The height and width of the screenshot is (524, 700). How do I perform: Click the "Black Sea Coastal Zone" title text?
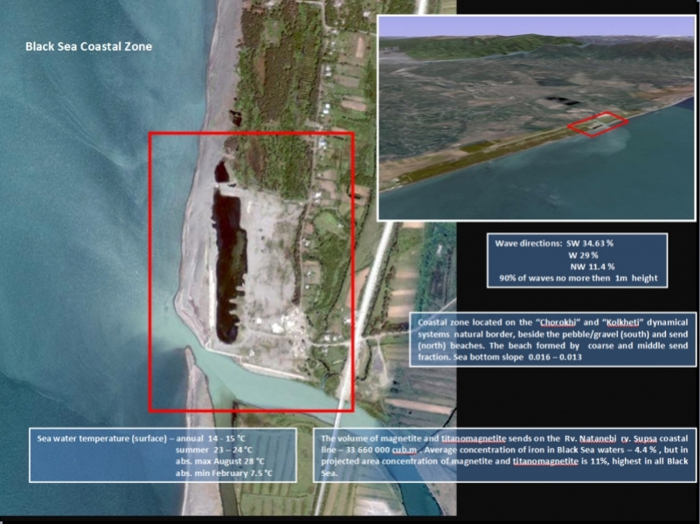[88, 47]
